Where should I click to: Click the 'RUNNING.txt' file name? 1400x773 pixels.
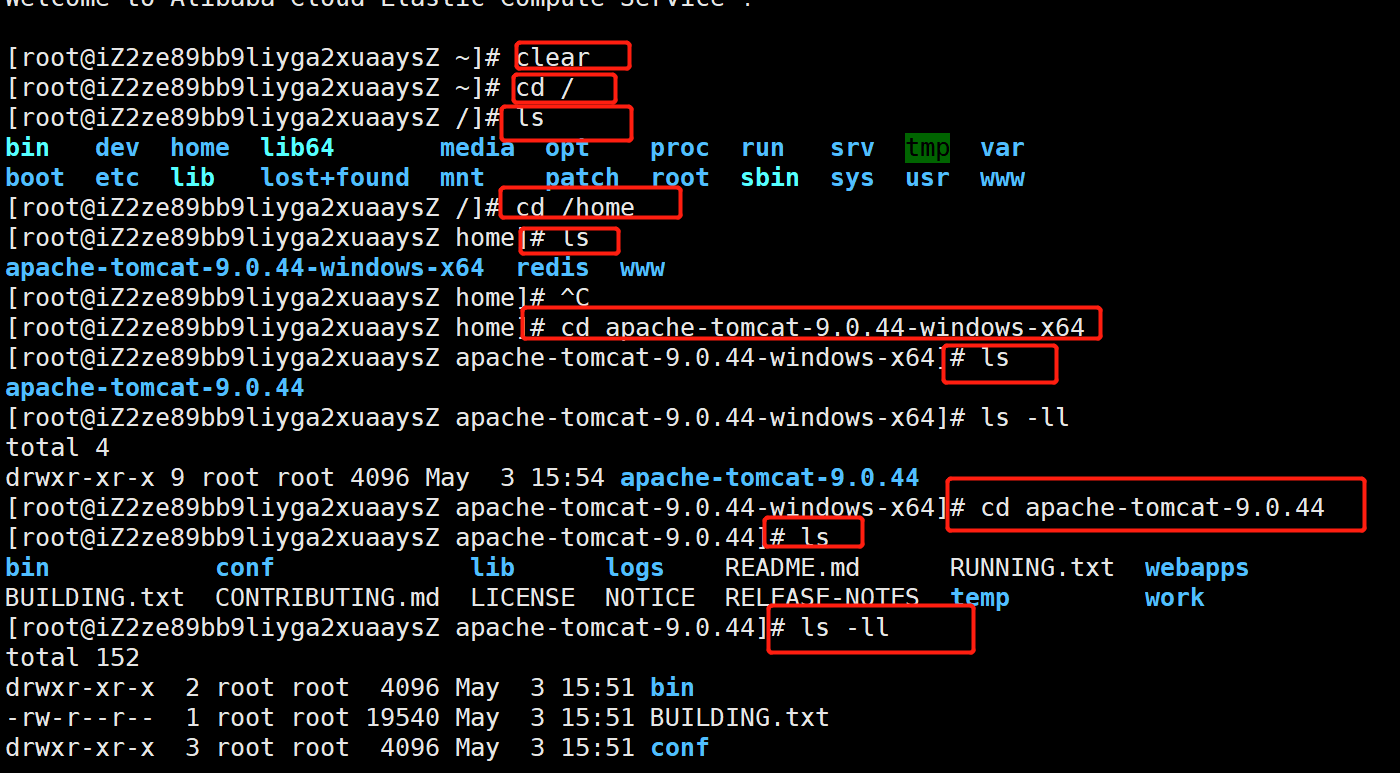click(1032, 568)
